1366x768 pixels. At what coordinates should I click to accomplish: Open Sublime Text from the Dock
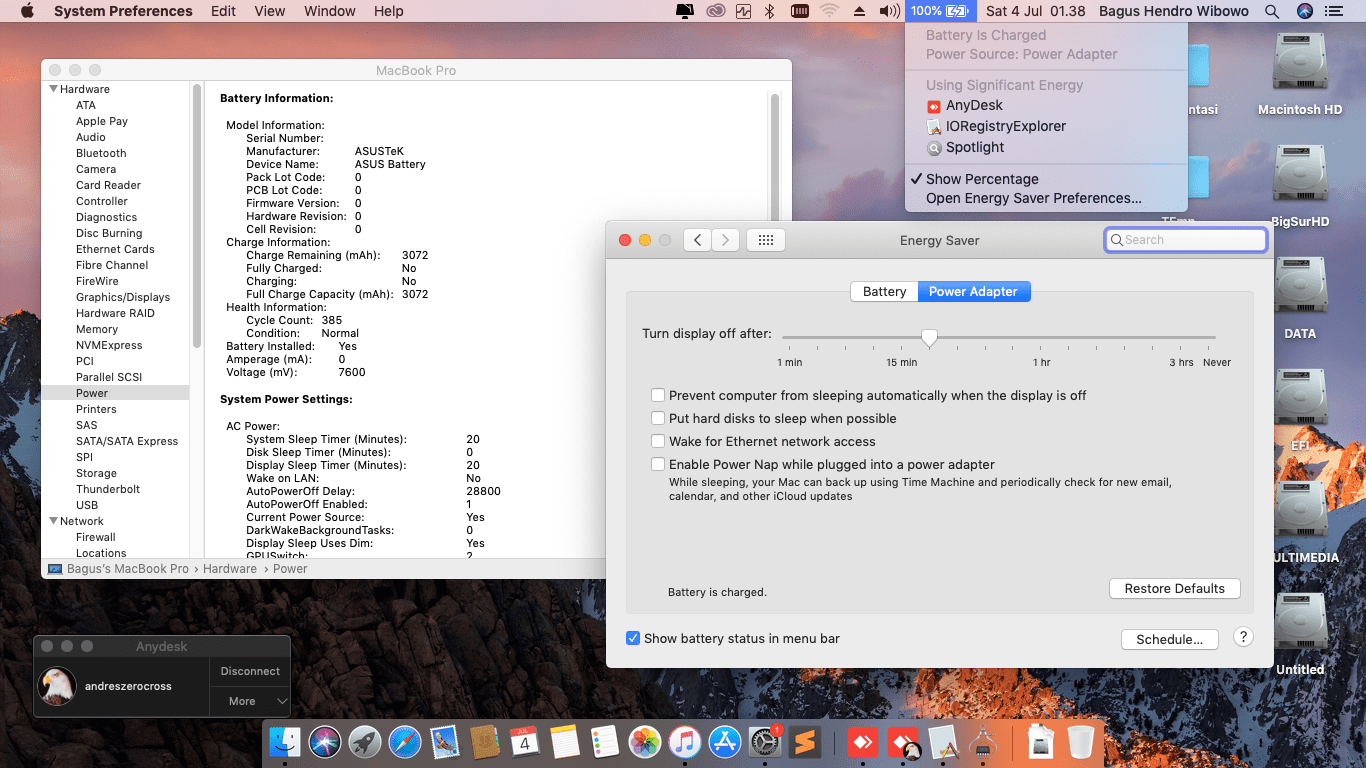tap(805, 742)
